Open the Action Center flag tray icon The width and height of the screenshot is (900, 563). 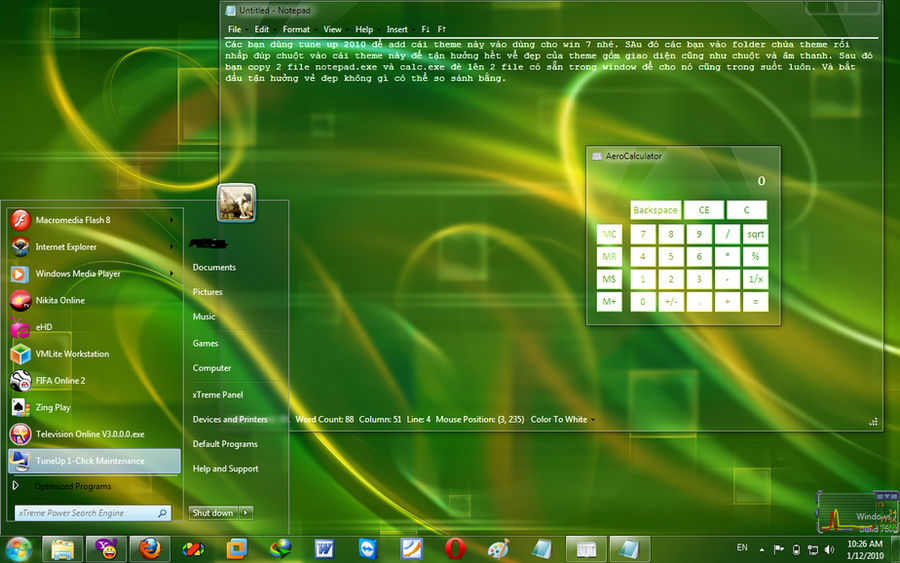(x=779, y=550)
